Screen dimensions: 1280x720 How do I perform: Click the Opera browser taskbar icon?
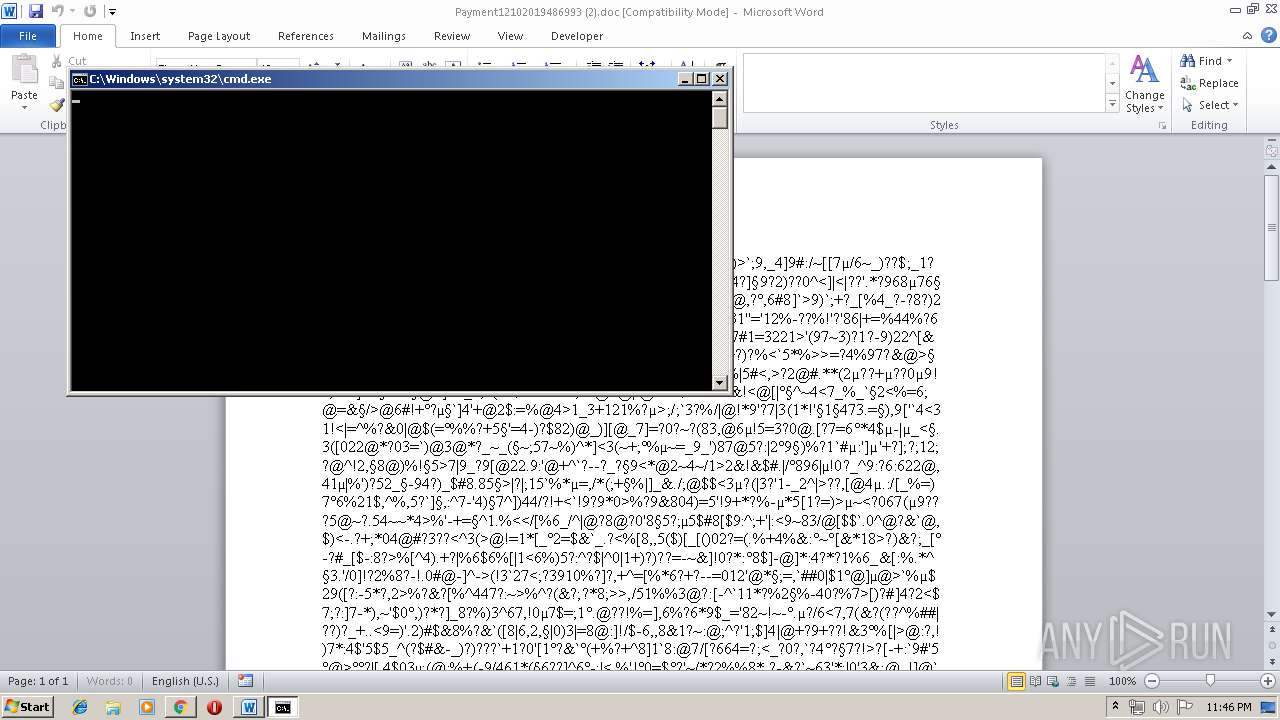click(214, 707)
